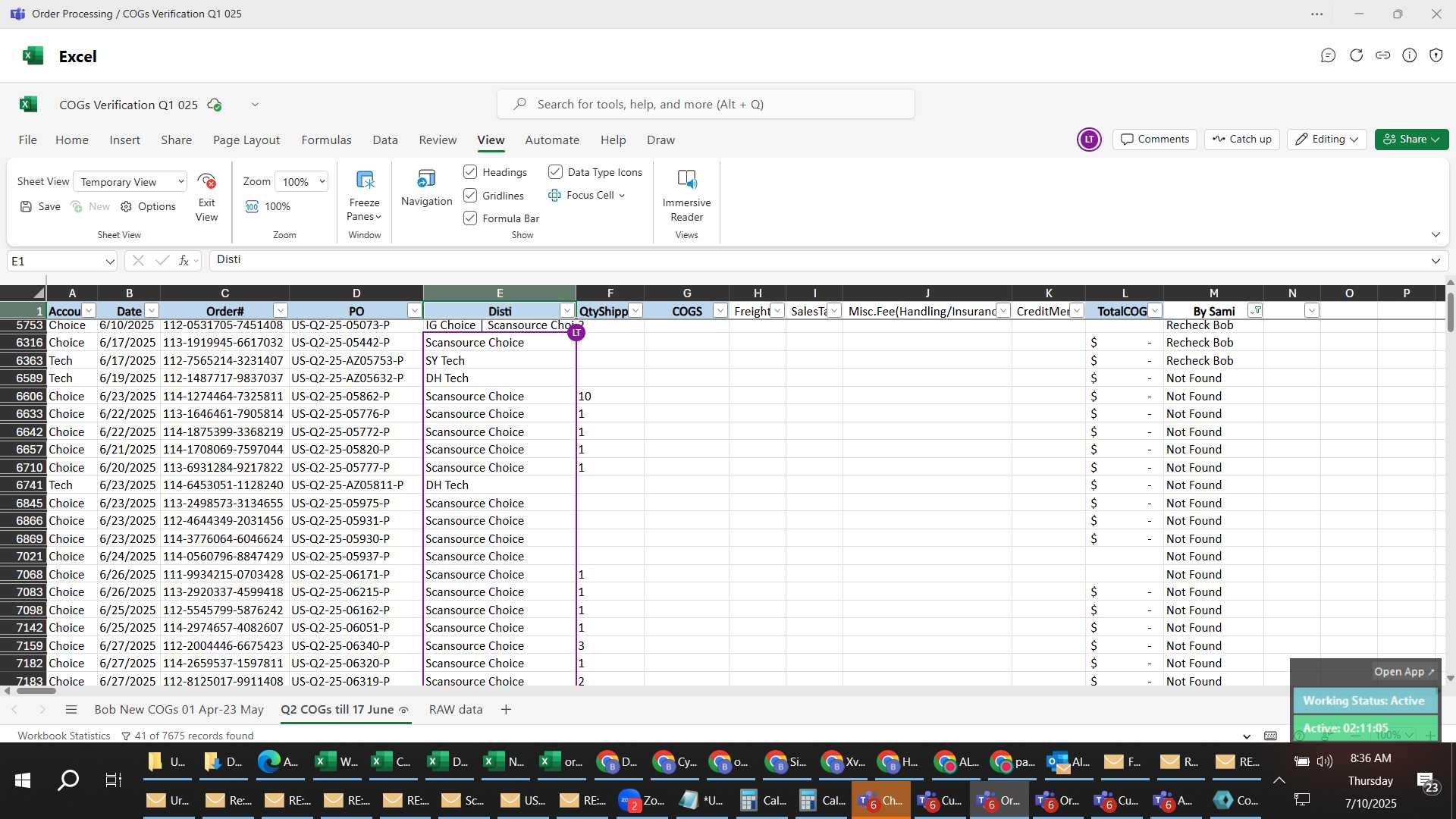
Task: Select all cells corner triangle
Action: (38, 293)
